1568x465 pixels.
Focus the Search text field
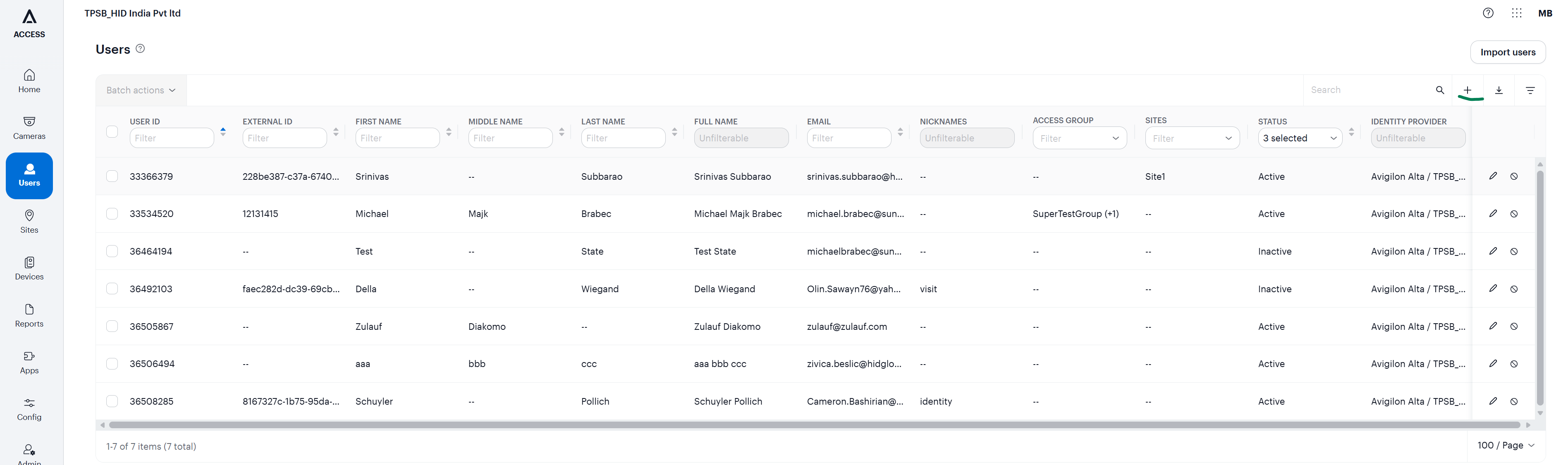(x=1370, y=90)
